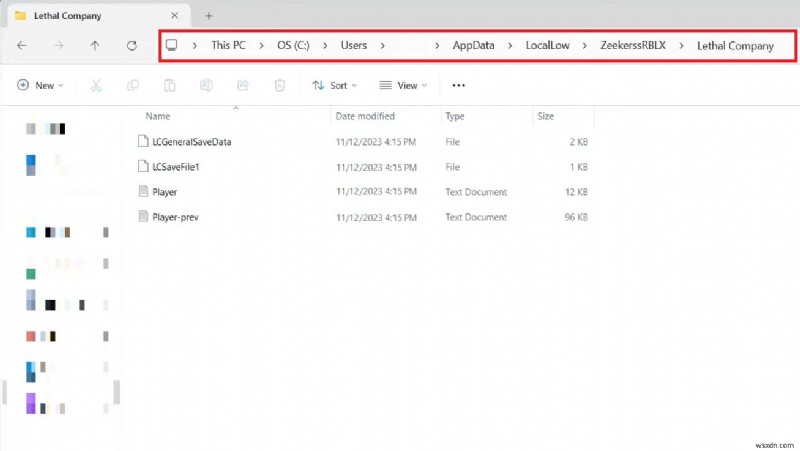Click Lethal Company in the address bar
This screenshot has width=800, height=451.
735,46
